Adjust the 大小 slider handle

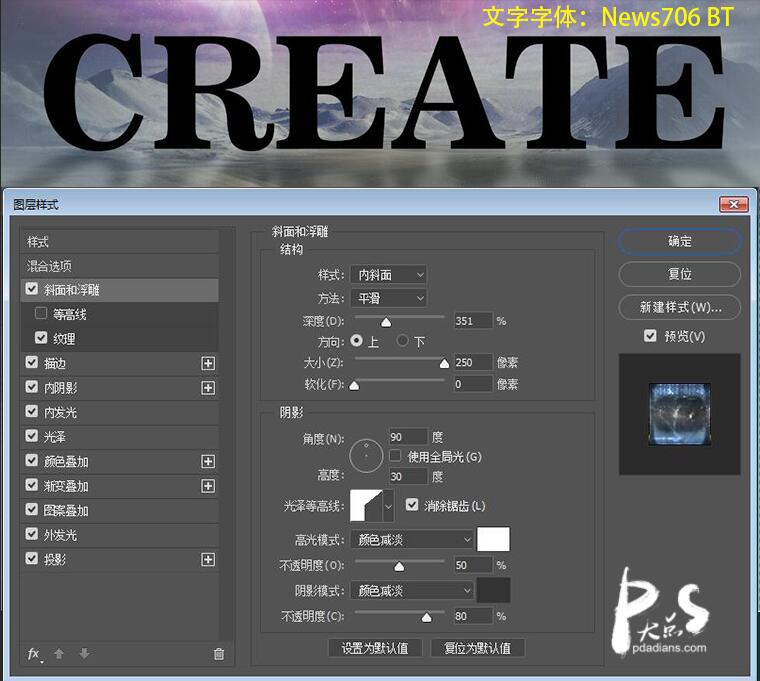tap(444, 364)
